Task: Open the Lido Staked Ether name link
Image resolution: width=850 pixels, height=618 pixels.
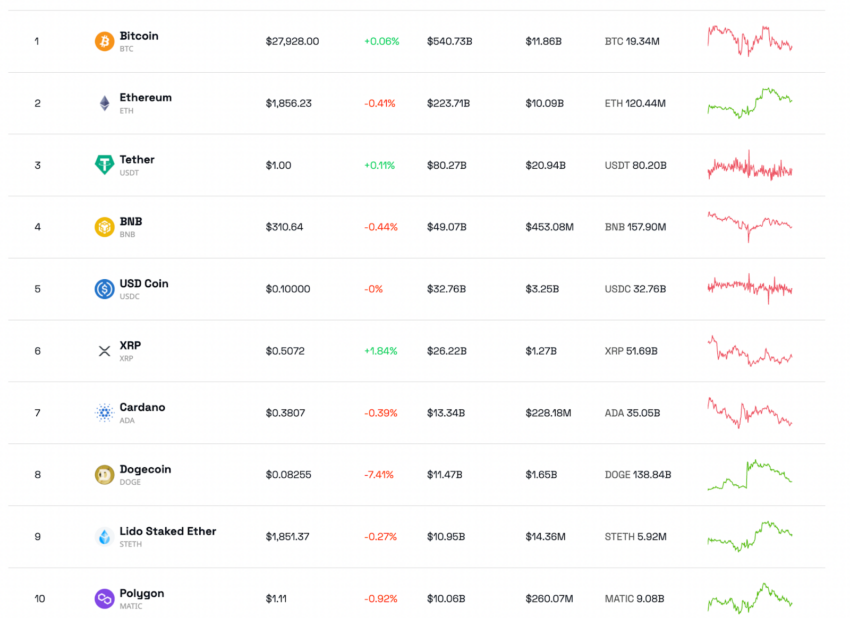Action: pos(168,531)
